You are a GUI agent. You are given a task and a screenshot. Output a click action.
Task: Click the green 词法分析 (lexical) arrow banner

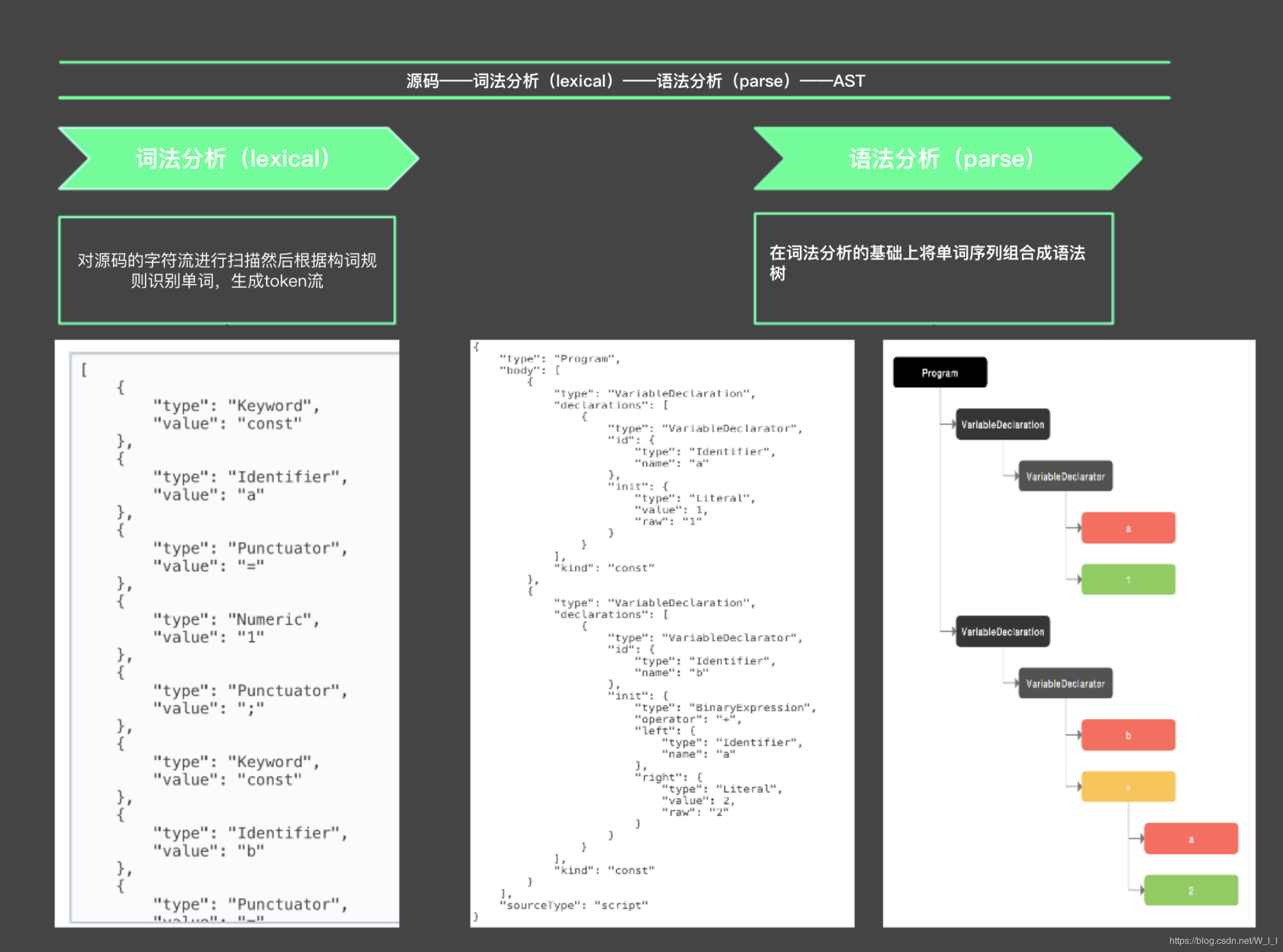pos(233,158)
